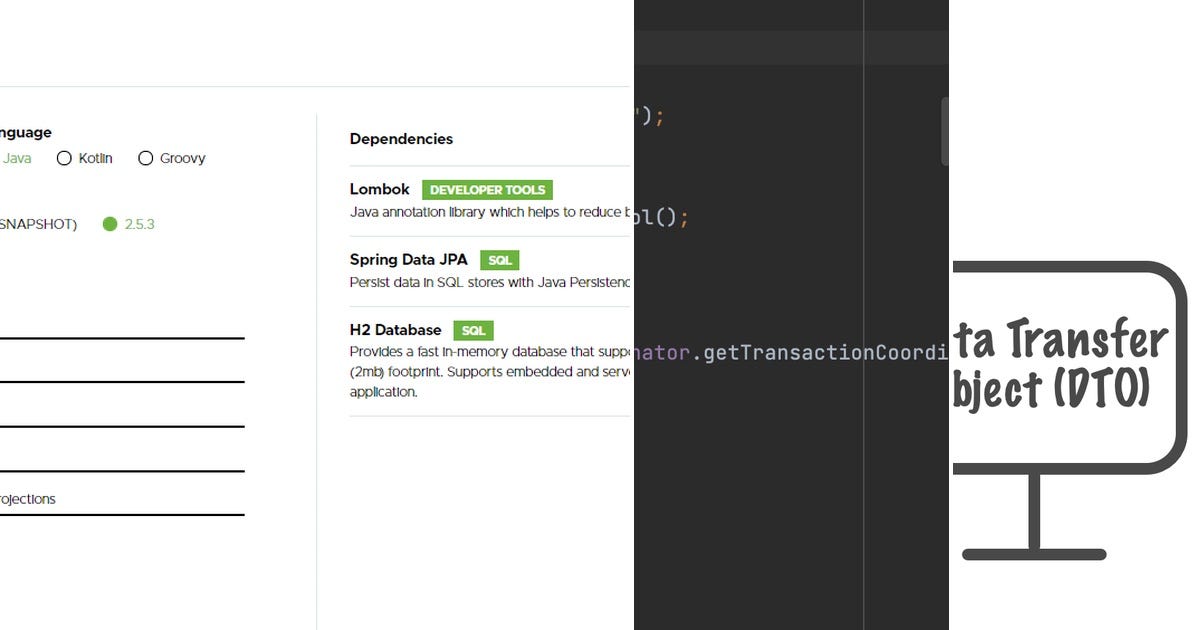Image resolution: width=1200 pixels, height=630 pixels.
Task: Click the H2 Database description link
Action: click(490, 371)
